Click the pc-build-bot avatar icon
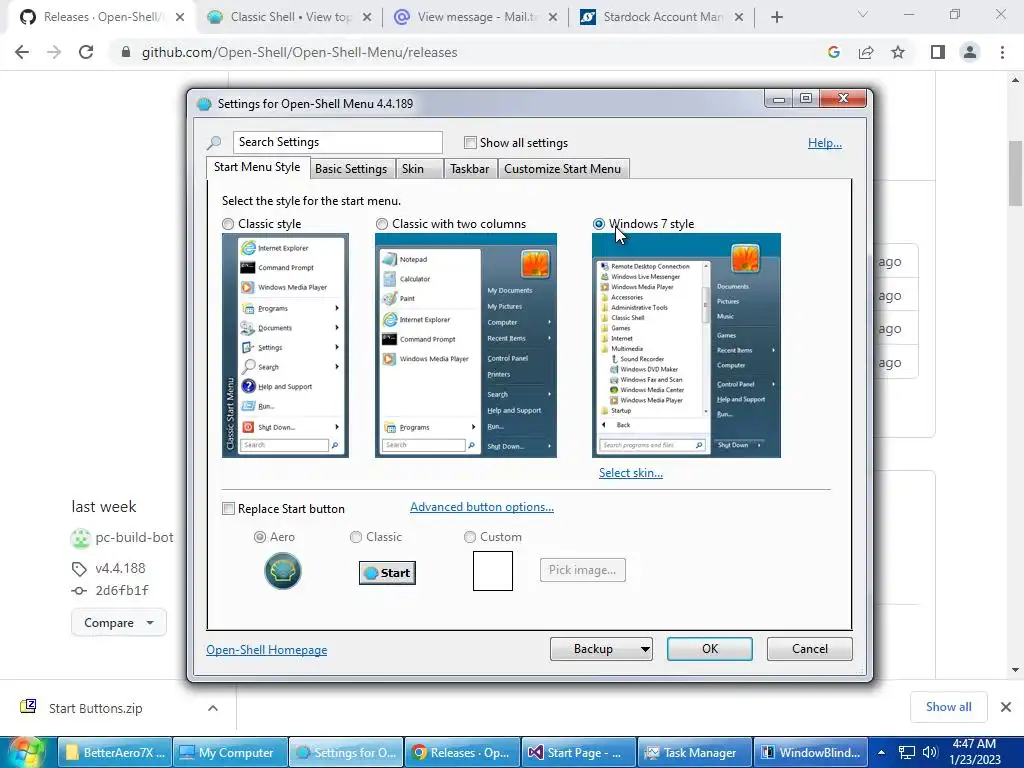This screenshot has width=1024, height=768. click(80, 538)
